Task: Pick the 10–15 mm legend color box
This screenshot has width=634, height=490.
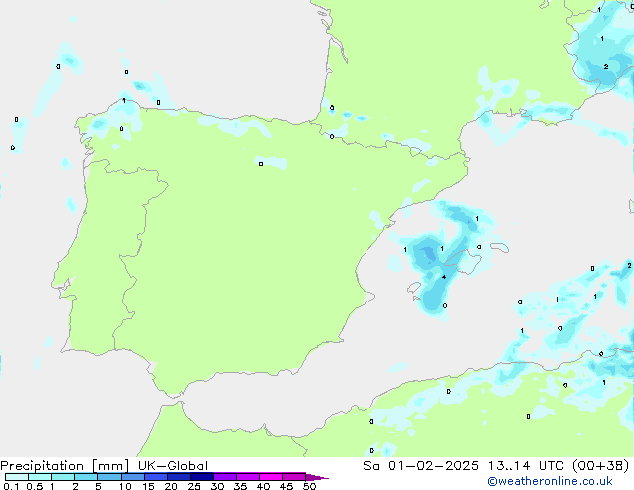Action: click(x=132, y=477)
